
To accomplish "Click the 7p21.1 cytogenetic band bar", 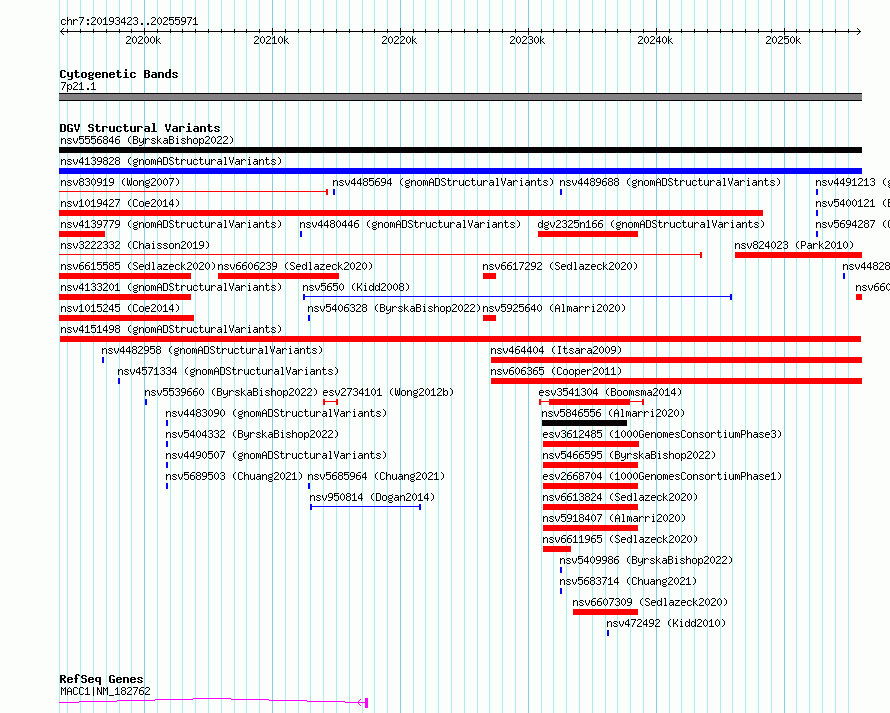I will click(460, 97).
